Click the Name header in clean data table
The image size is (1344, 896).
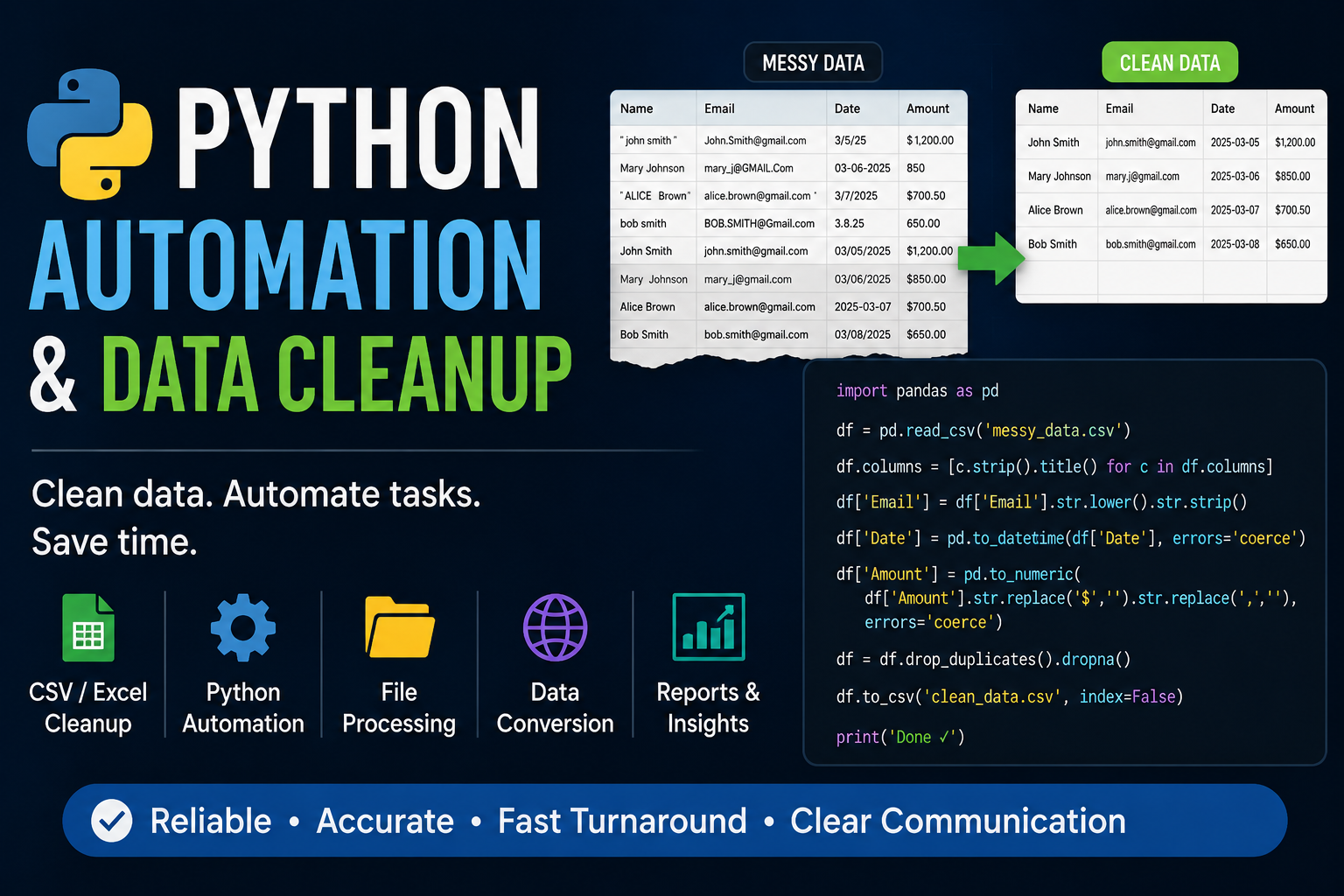coord(1043,108)
